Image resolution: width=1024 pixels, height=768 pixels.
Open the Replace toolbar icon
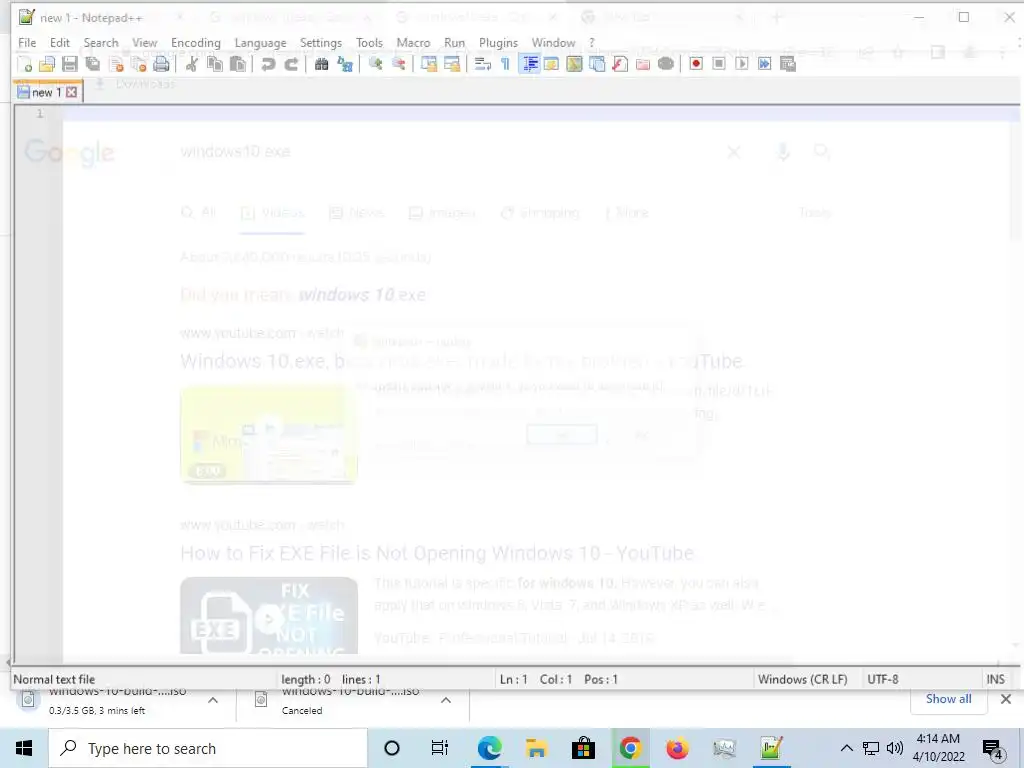click(345, 64)
